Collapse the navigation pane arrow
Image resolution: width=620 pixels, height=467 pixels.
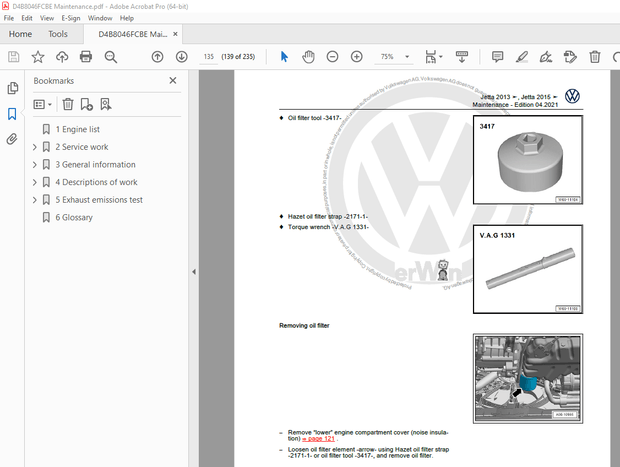coord(194,272)
